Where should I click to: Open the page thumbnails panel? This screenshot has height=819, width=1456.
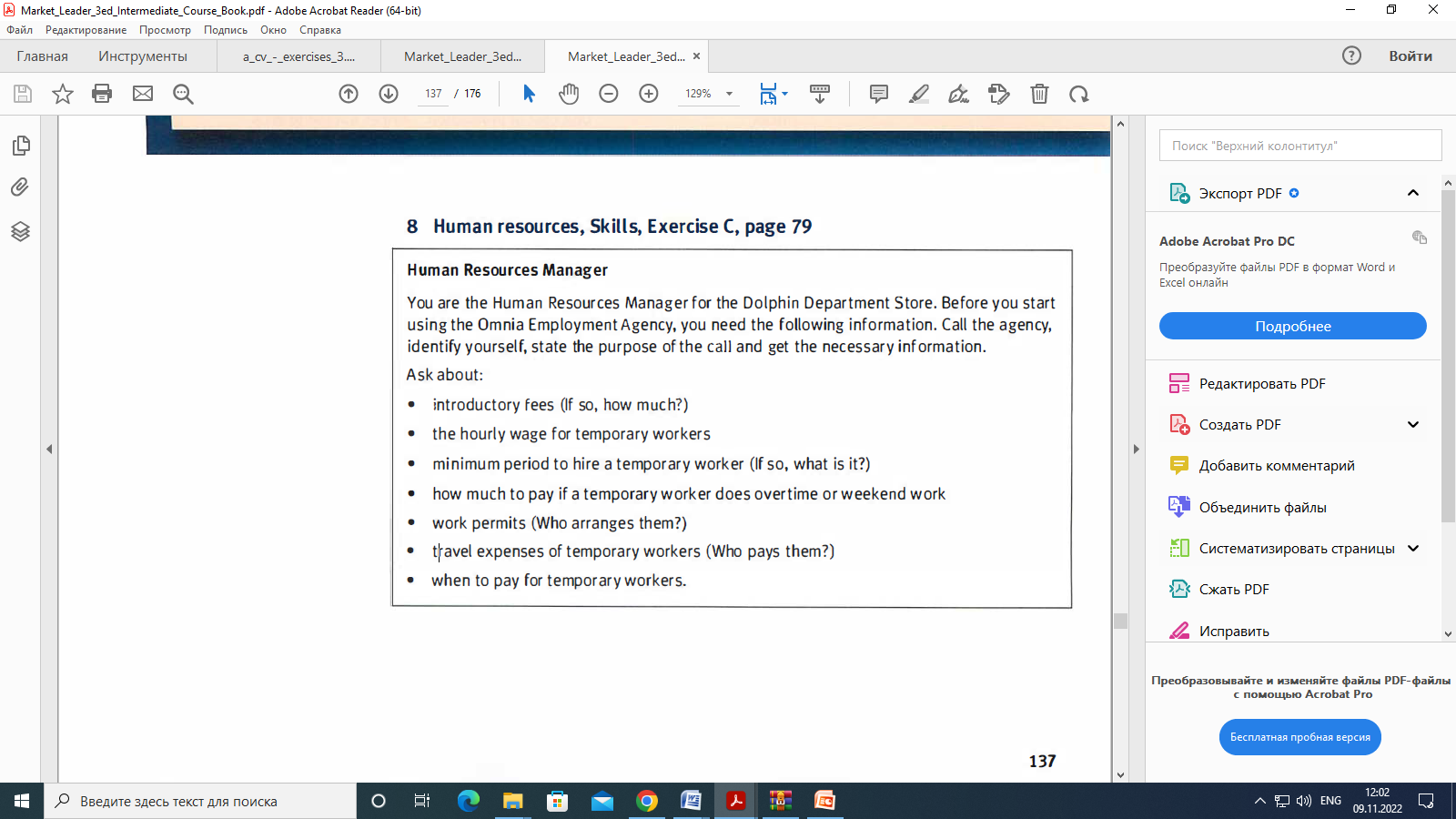pyautogui.click(x=21, y=146)
